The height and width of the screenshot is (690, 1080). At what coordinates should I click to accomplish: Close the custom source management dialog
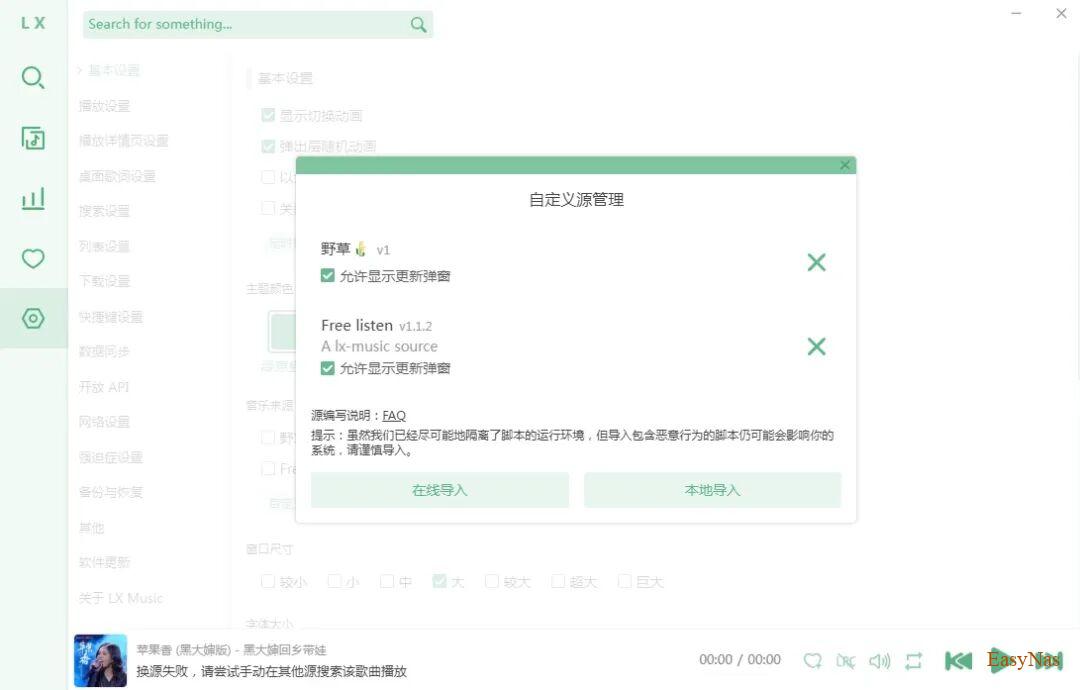[844, 165]
